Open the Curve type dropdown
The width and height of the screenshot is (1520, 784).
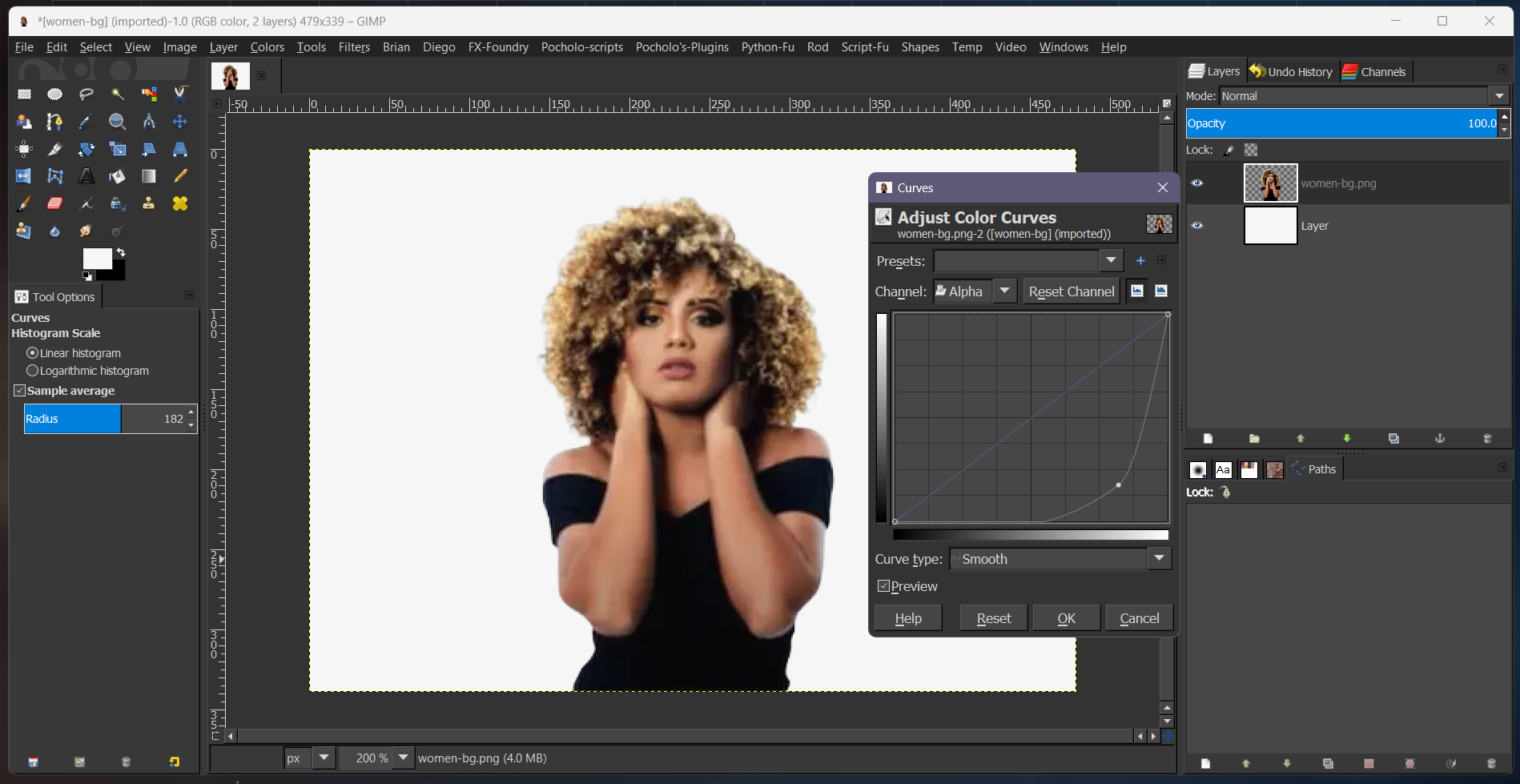point(1159,558)
